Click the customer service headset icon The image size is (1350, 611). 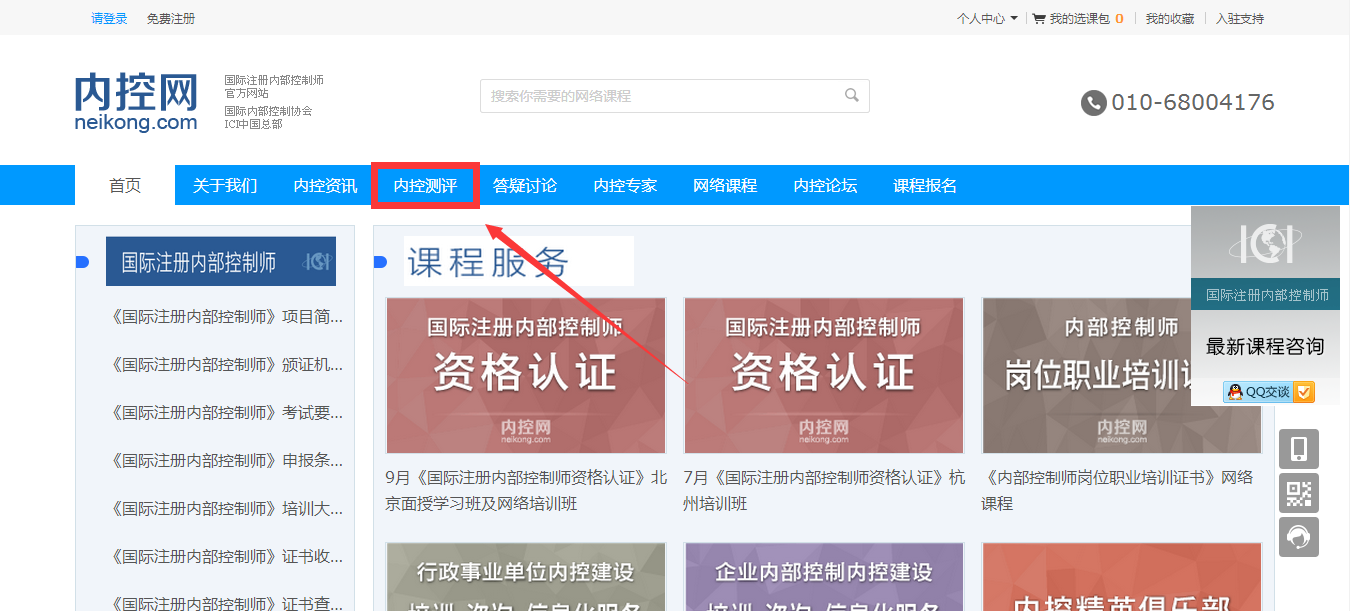1298,537
